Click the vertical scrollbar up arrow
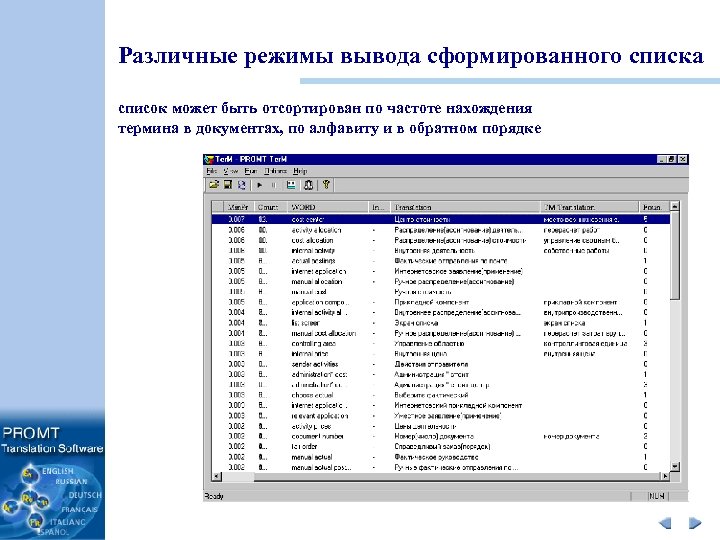Image resolution: width=720 pixels, height=540 pixels. click(x=675, y=206)
